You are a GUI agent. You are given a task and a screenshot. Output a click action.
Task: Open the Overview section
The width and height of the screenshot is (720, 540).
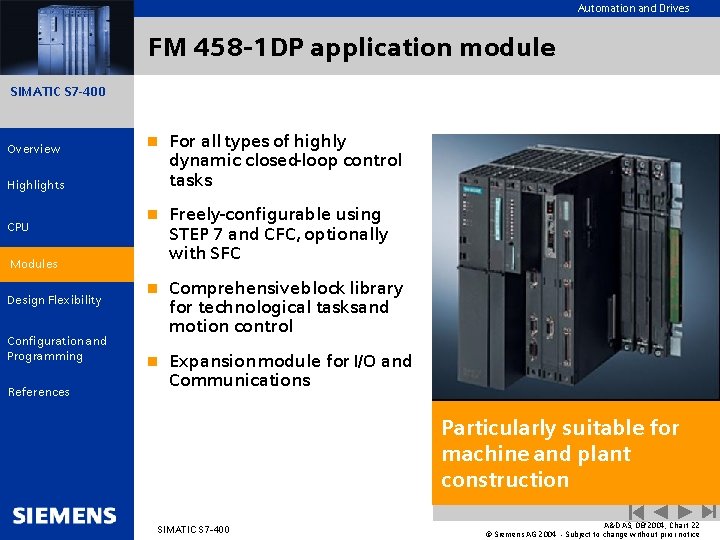click(34, 149)
